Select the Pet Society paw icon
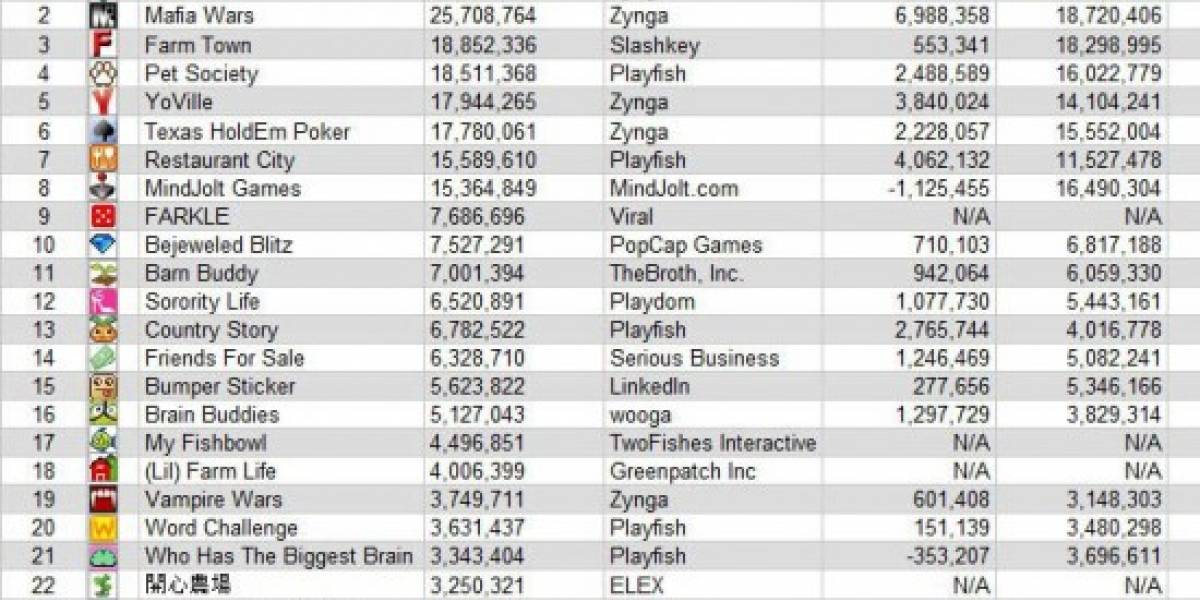This screenshot has width=1200, height=600. (x=103, y=73)
